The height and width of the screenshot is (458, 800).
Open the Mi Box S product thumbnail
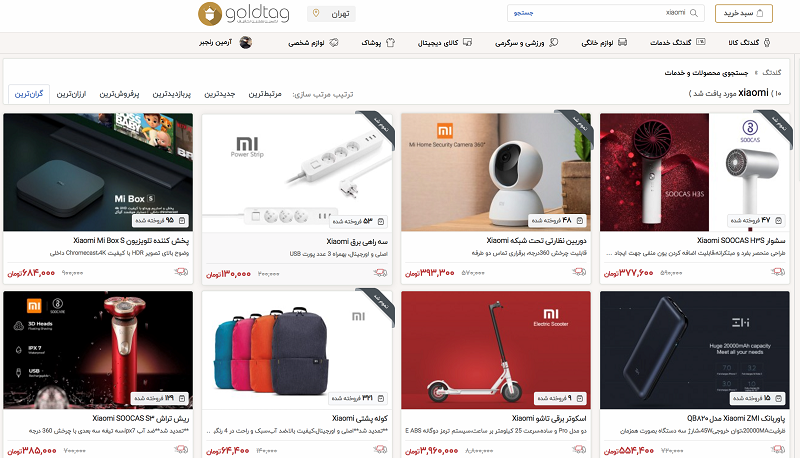pos(98,172)
